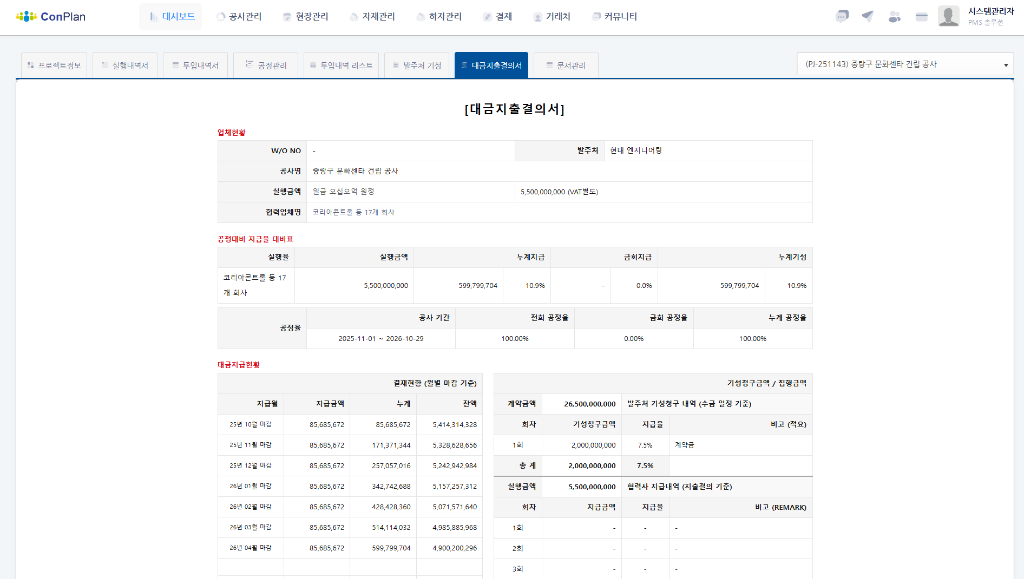1024x579 pixels.
Task: Open the 현장관리 menu
Action: (x=305, y=16)
